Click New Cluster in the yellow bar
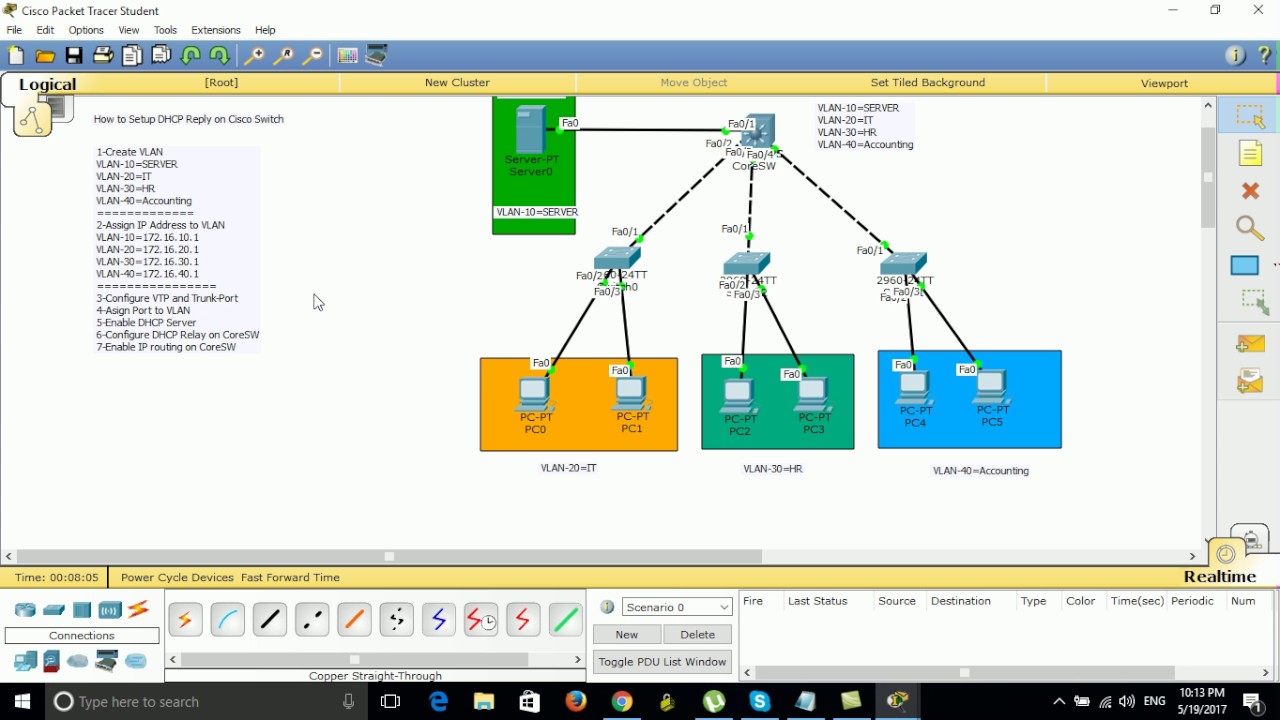 457,83
